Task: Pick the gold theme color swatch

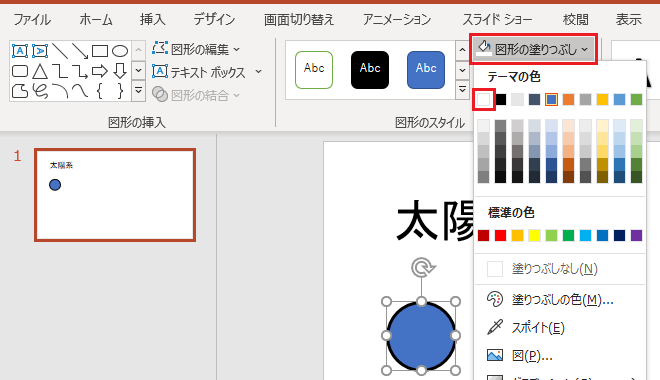Action: (x=602, y=99)
